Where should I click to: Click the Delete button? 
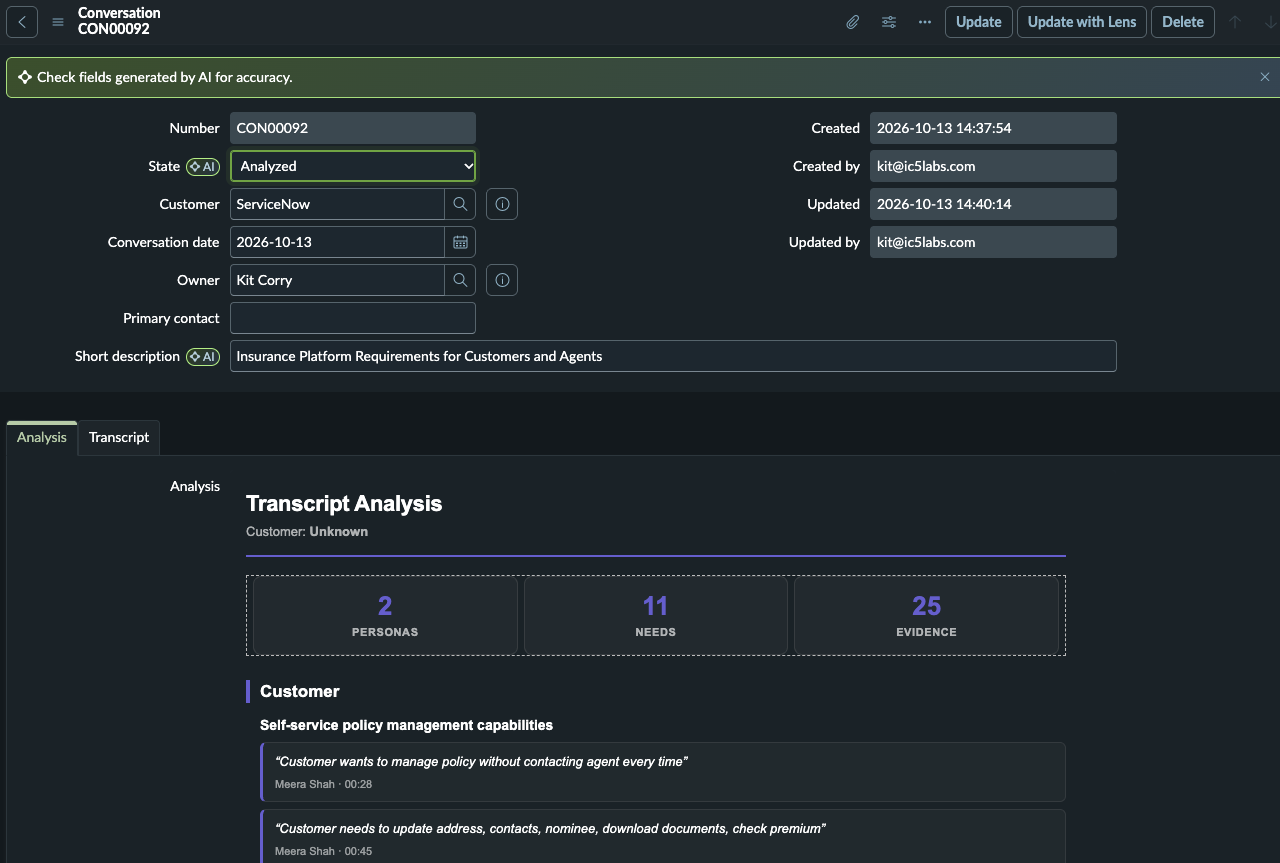point(1183,22)
